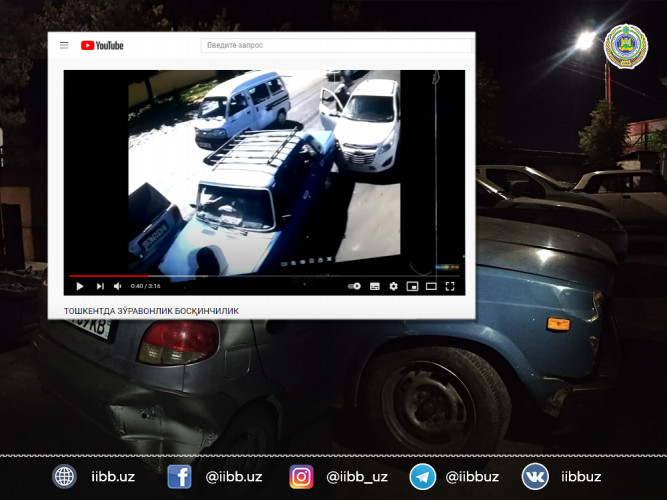This screenshot has height=500, width=667.
Task: Enter fullscreen mode
Action: click(450, 286)
